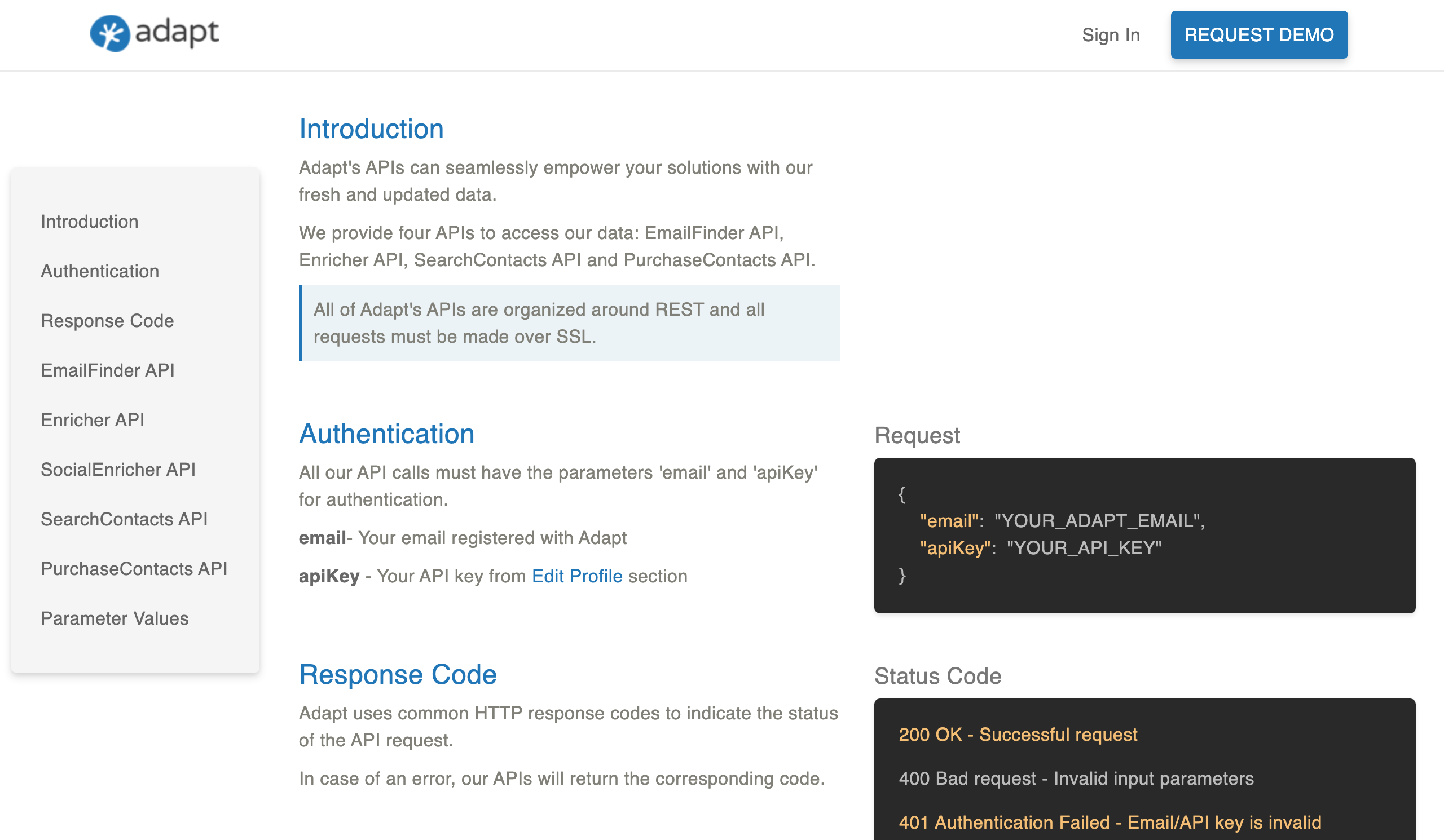Click the "email" key in request JSON
Image resolution: width=1444 pixels, height=840 pixels.
click(949, 521)
